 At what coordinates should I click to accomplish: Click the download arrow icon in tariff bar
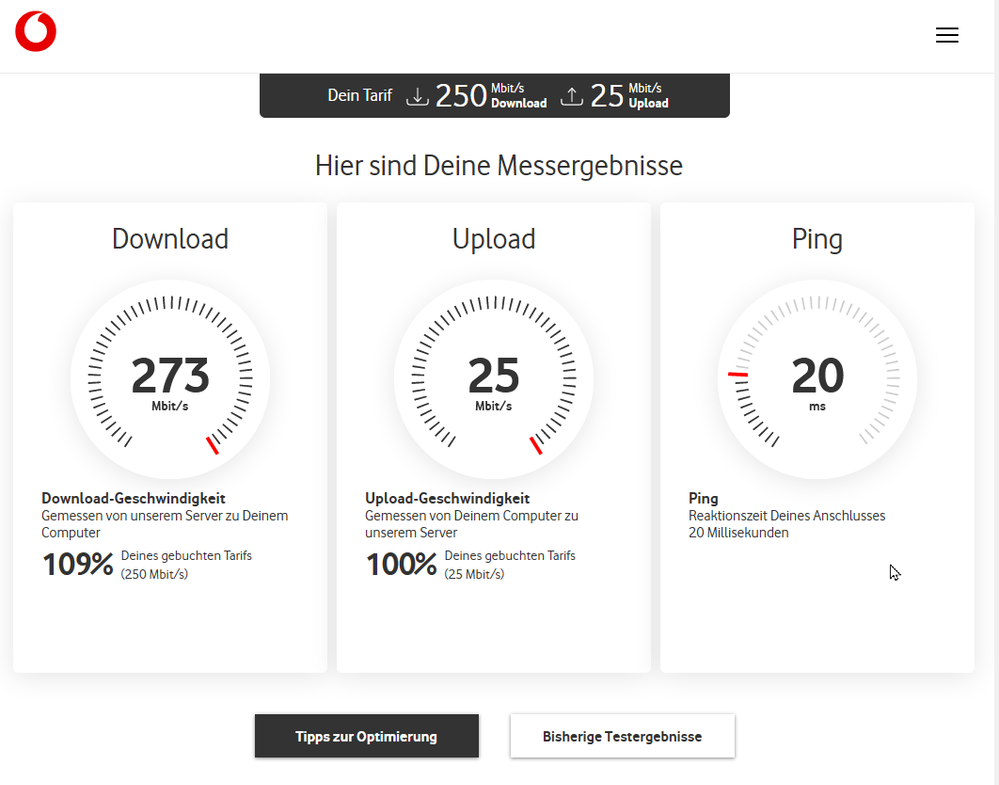click(417, 96)
